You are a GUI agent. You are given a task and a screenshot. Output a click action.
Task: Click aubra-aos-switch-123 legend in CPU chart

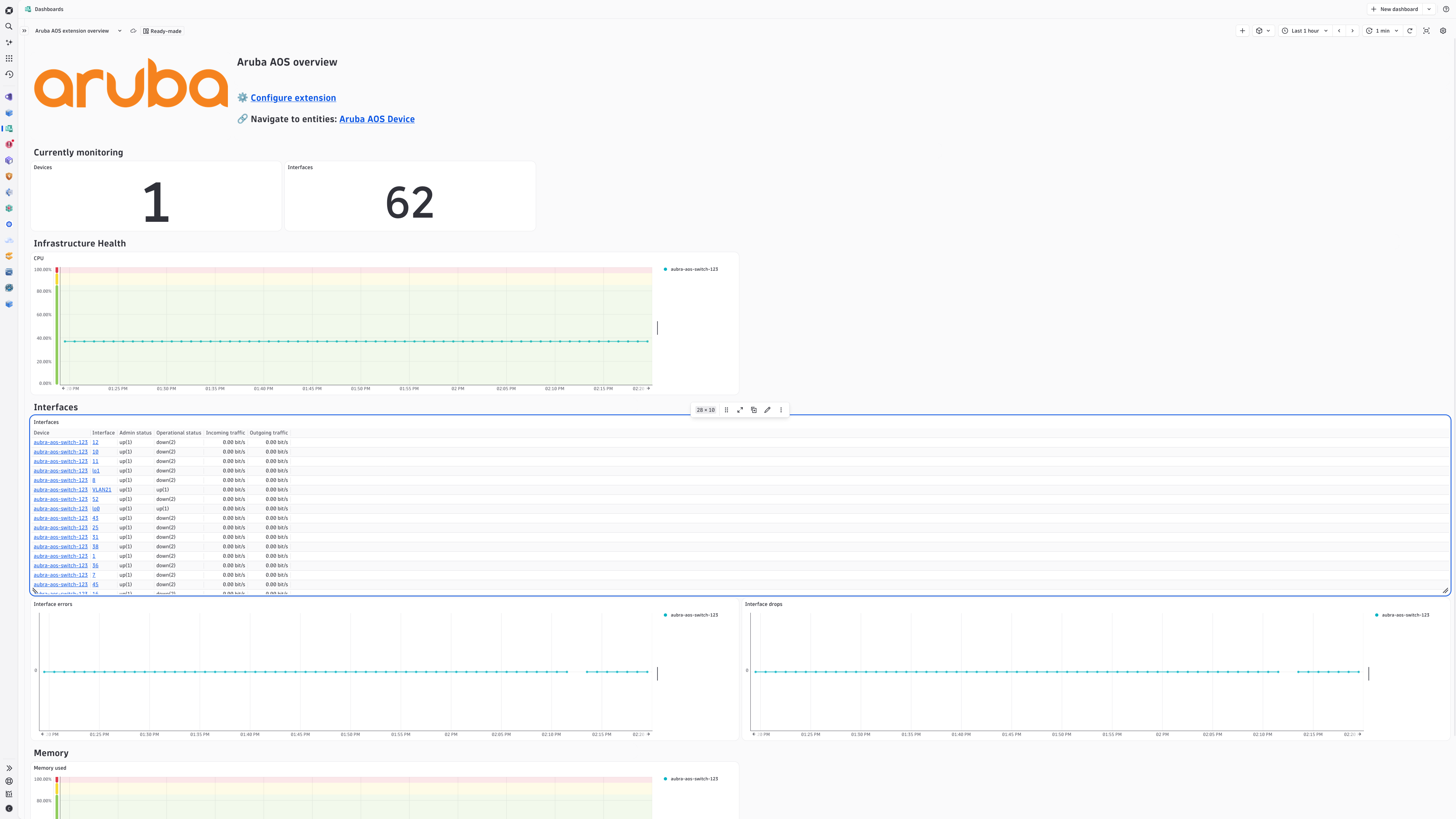tap(691, 269)
